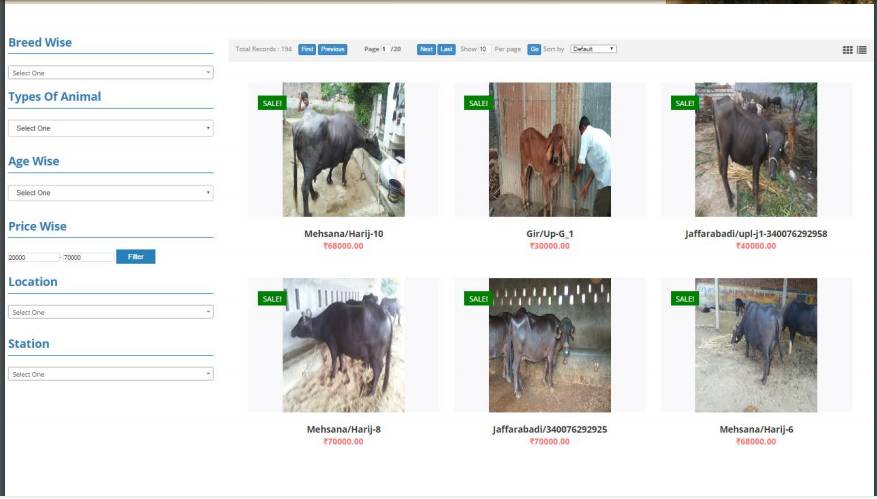Open the Breed Wise dropdown
Image resolution: width=877 pixels, height=499 pixels.
click(111, 73)
